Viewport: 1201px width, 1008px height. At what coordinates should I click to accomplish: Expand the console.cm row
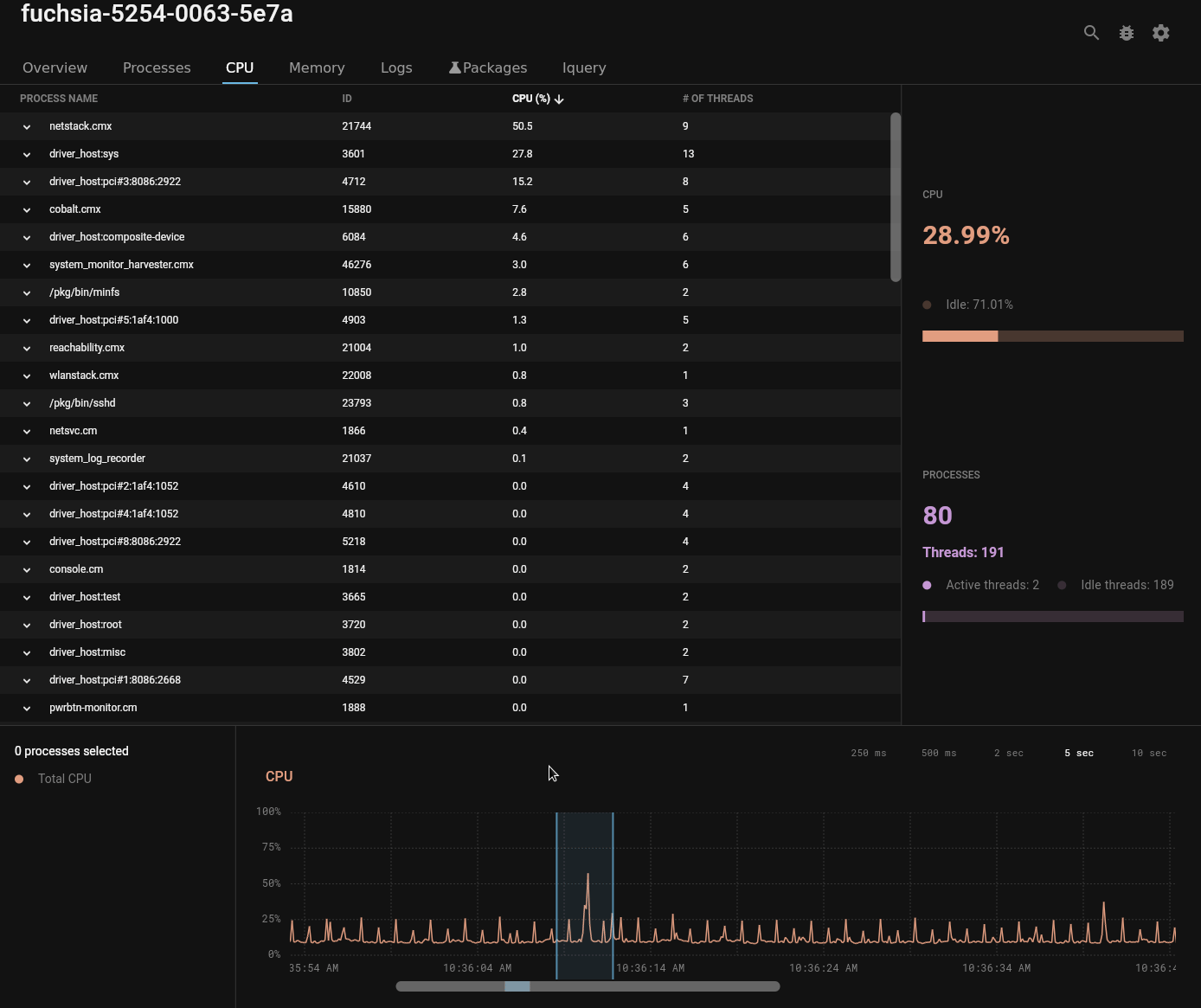(27, 569)
